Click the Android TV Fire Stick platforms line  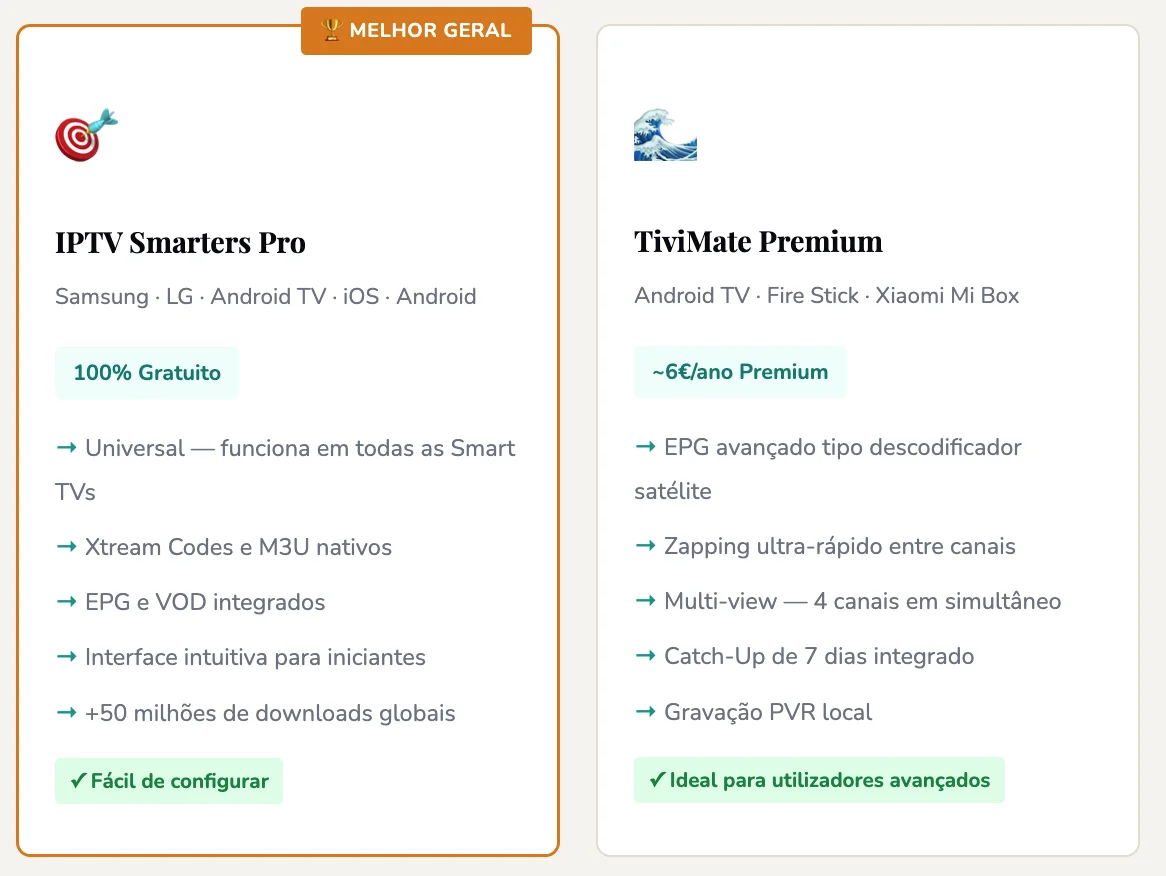(x=826, y=296)
